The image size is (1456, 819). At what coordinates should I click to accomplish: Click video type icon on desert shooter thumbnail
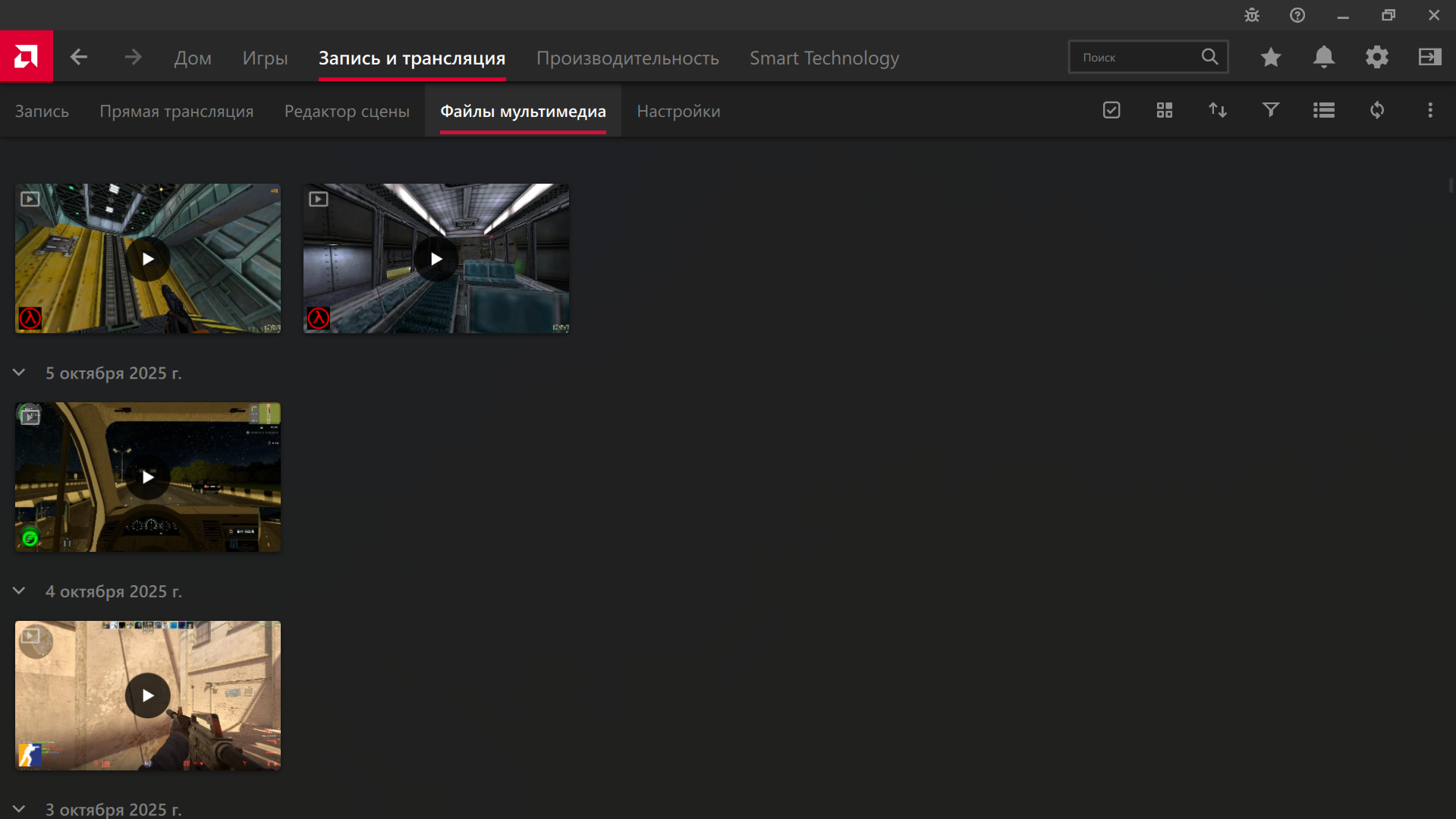pos(30,635)
